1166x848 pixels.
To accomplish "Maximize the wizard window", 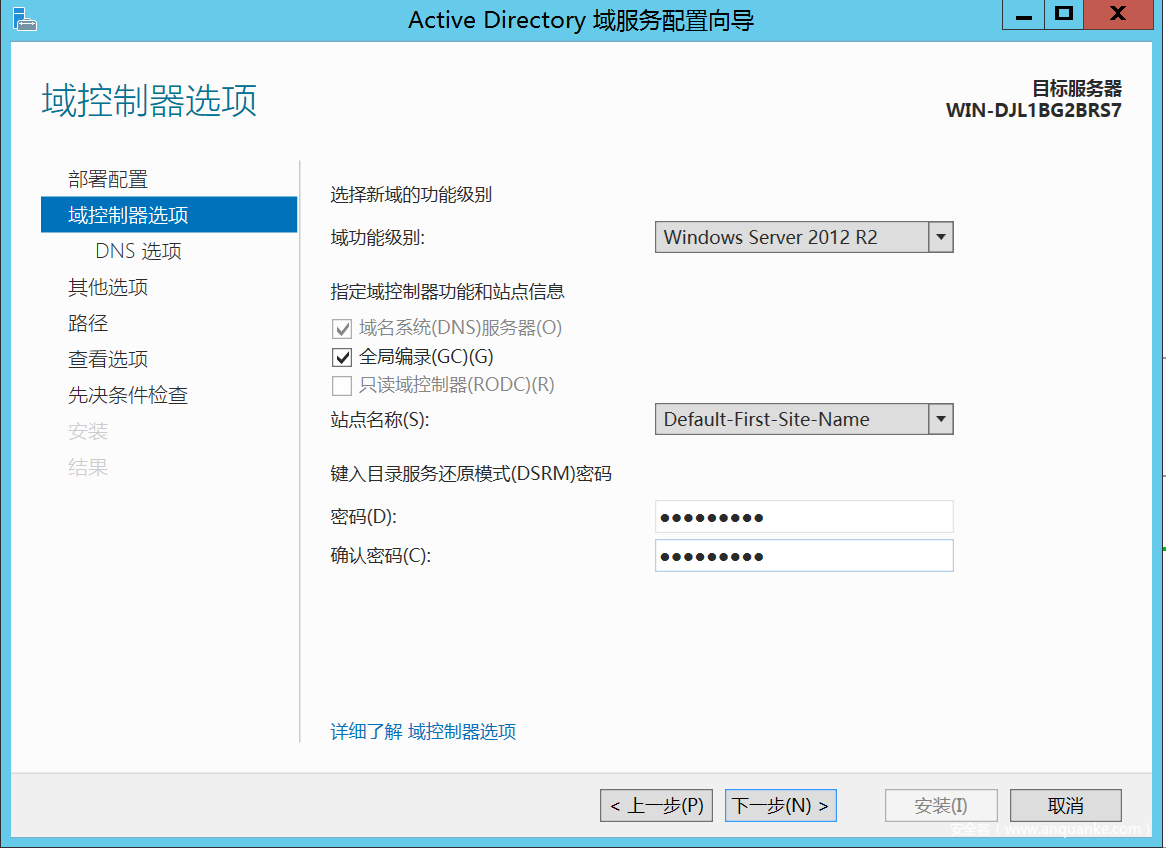I will pos(1064,15).
